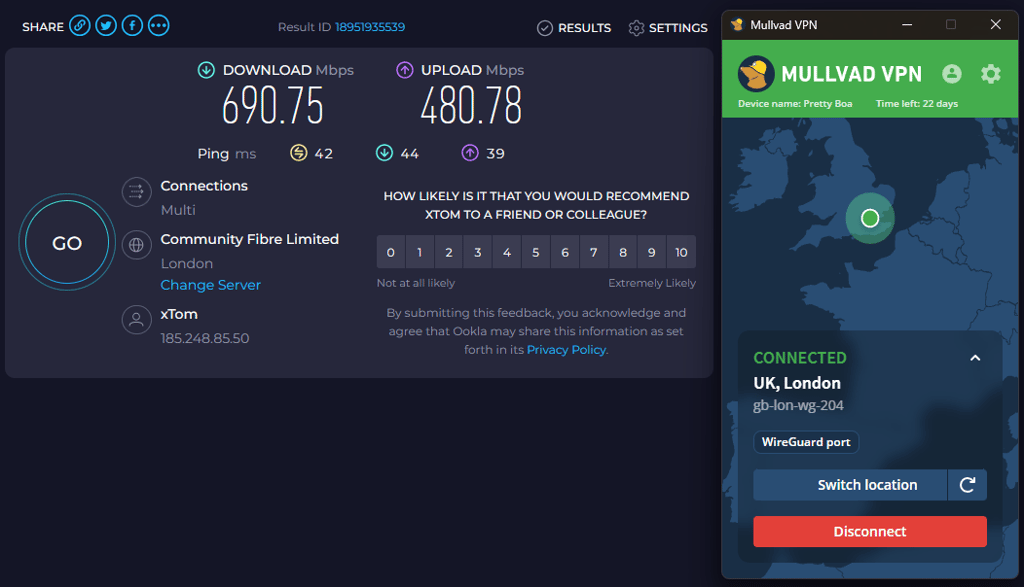
Task: Click Community Fibre Limited server name
Action: pyautogui.click(x=249, y=240)
